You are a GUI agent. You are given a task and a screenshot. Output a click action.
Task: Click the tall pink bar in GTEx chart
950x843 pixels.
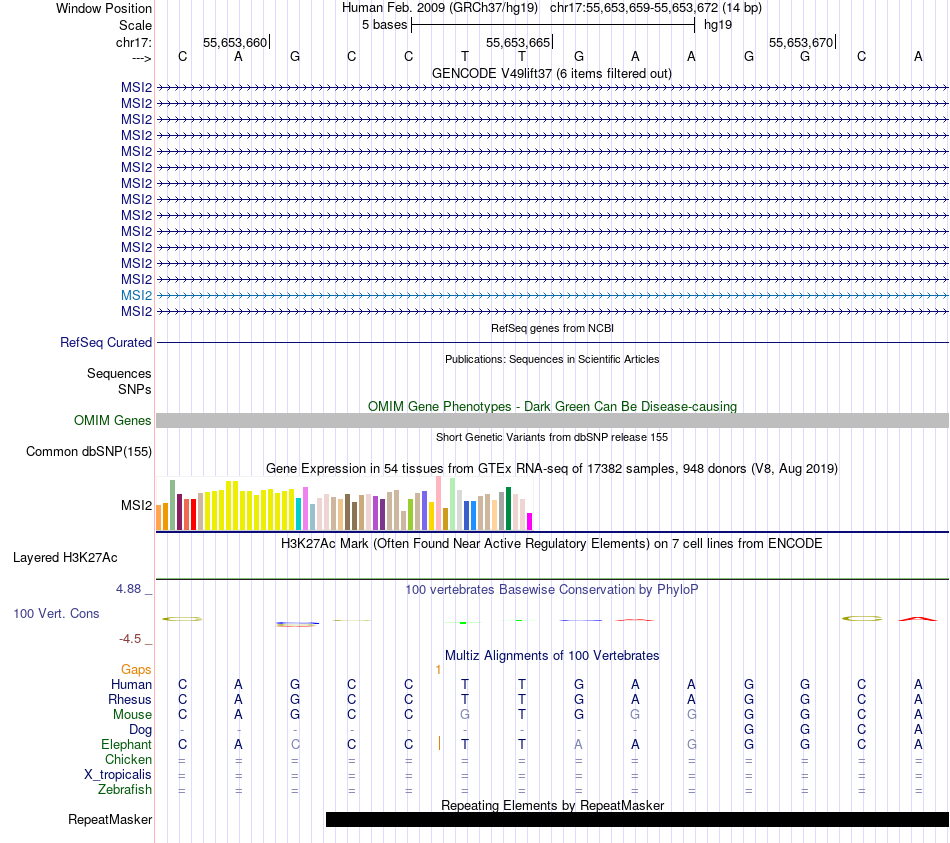pyautogui.click(x=439, y=503)
